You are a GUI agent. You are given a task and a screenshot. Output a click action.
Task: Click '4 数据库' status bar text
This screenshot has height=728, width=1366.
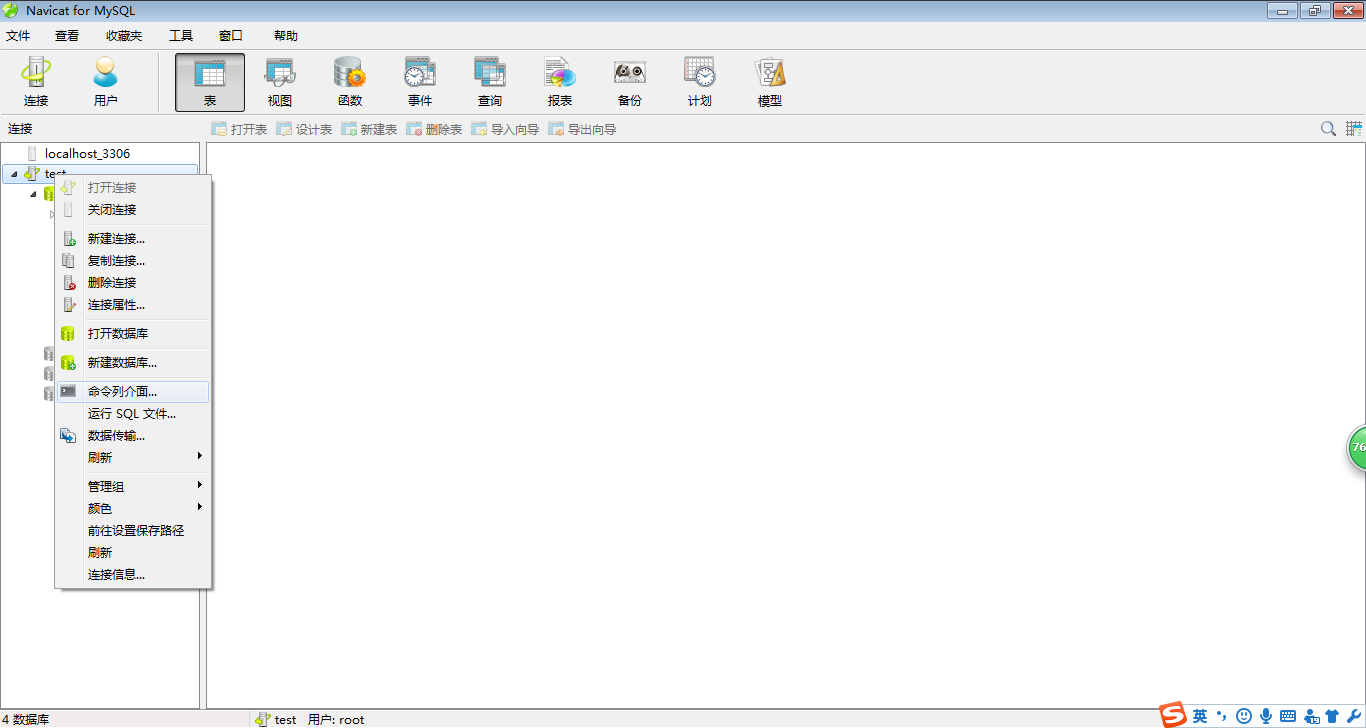(x=25, y=720)
